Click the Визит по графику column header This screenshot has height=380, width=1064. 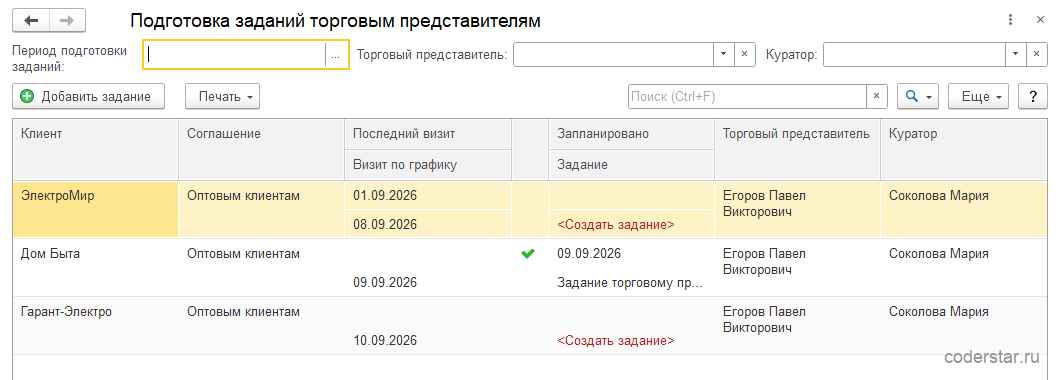(x=428, y=164)
